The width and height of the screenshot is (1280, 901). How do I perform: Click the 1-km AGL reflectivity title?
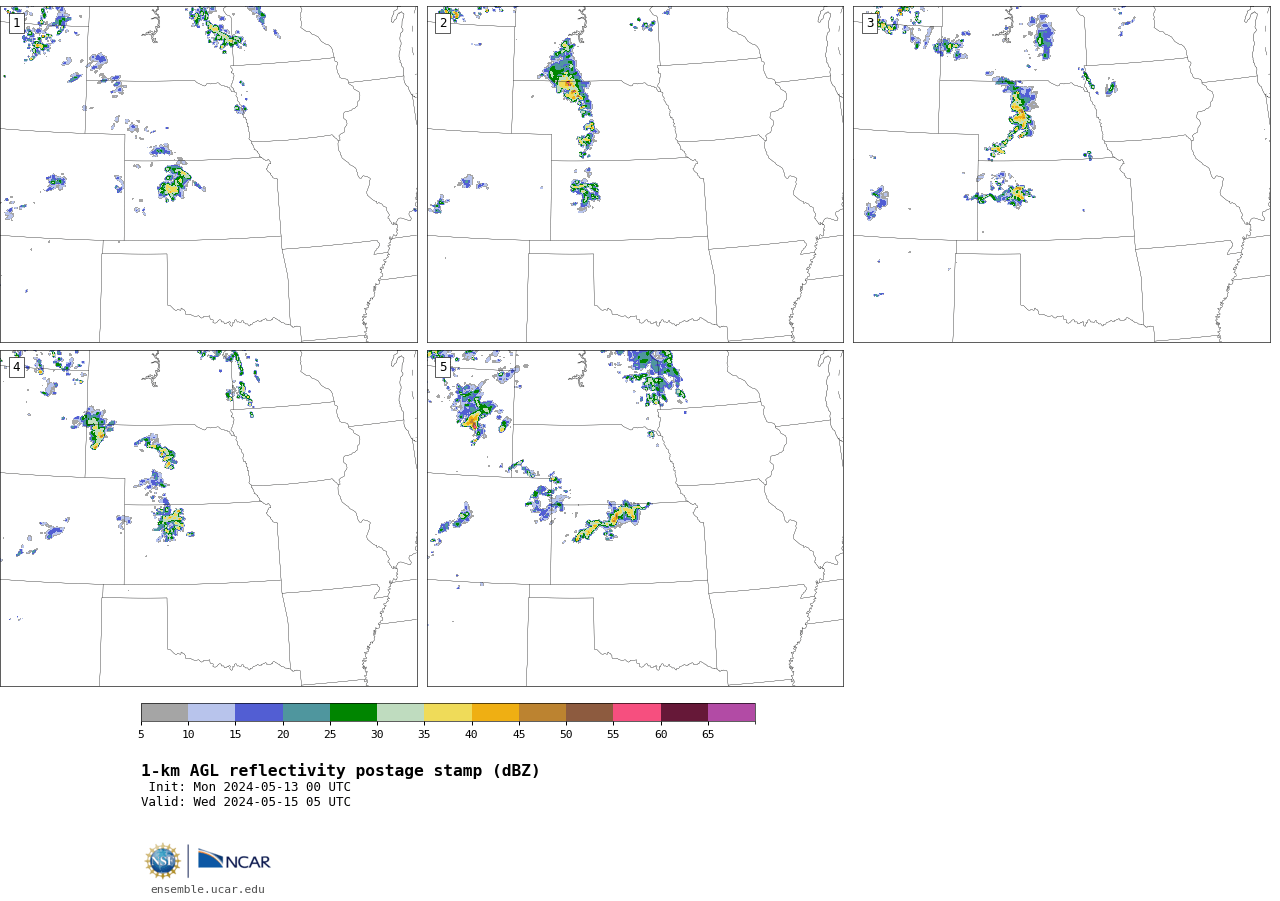click(340, 771)
